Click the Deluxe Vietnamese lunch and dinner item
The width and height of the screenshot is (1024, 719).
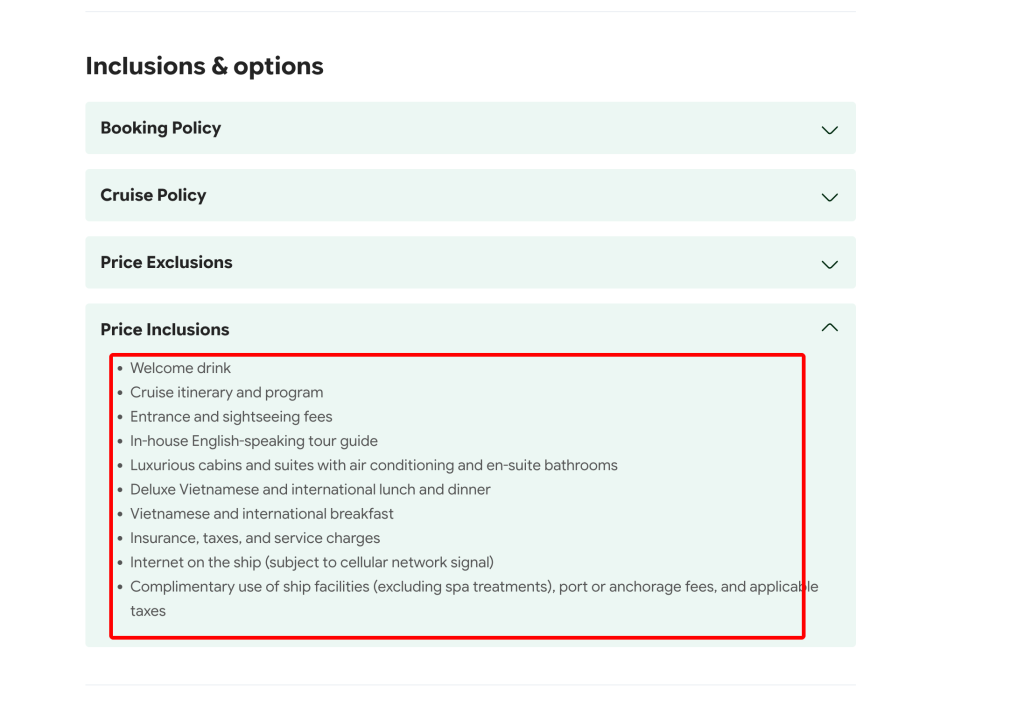[310, 489]
